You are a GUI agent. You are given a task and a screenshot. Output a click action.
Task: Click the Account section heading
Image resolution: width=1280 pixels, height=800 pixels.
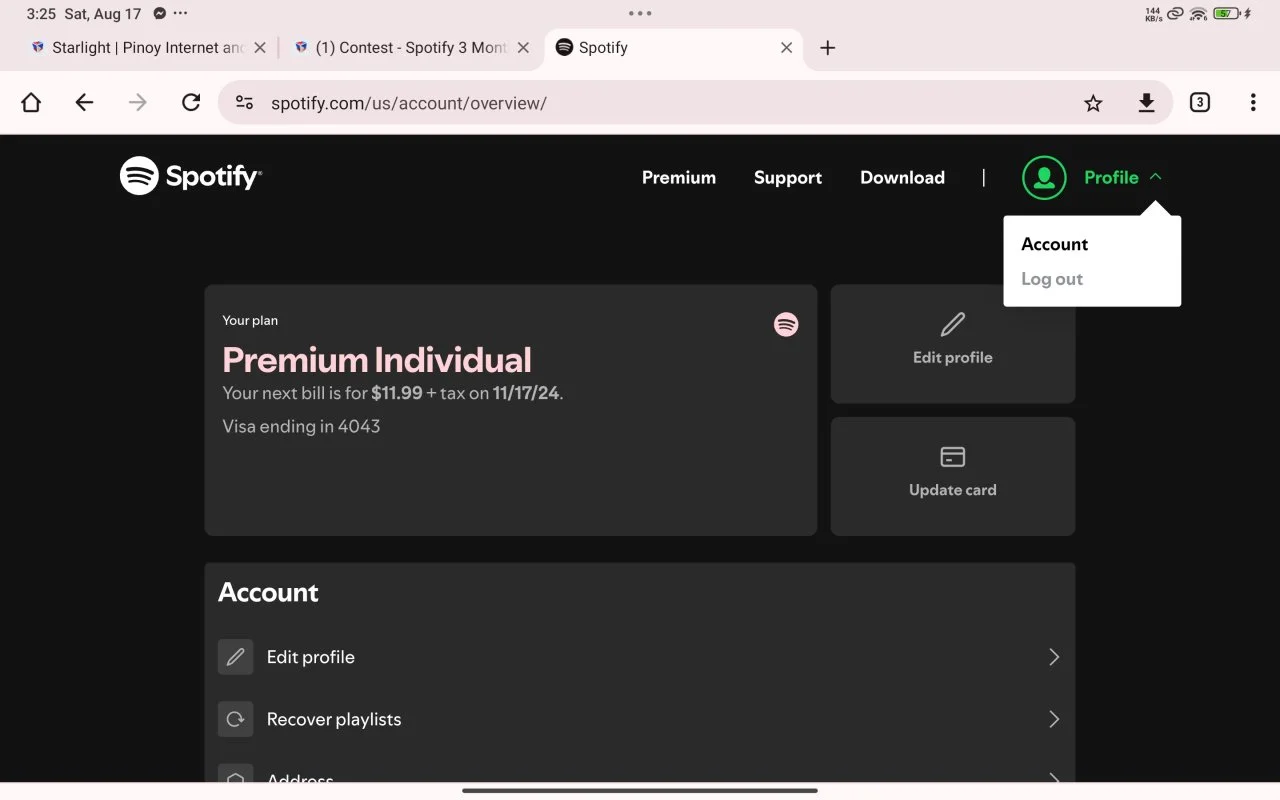pyautogui.click(x=268, y=592)
